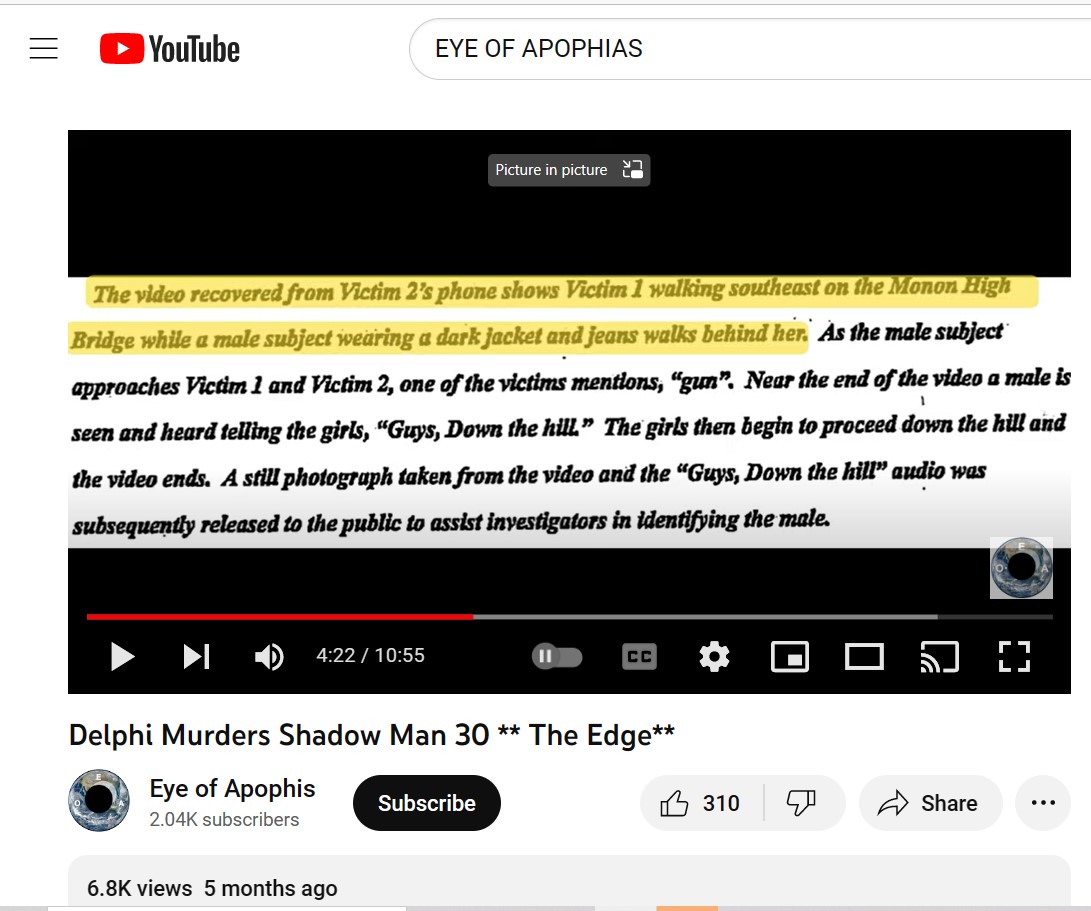Click the video frame to toggle playback

(569, 412)
